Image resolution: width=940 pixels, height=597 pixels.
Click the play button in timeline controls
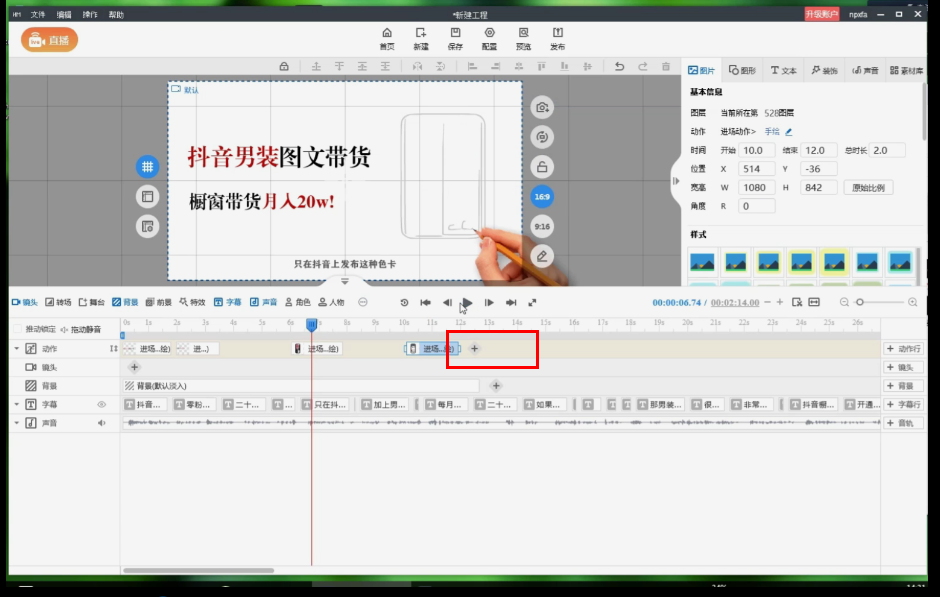(467, 302)
